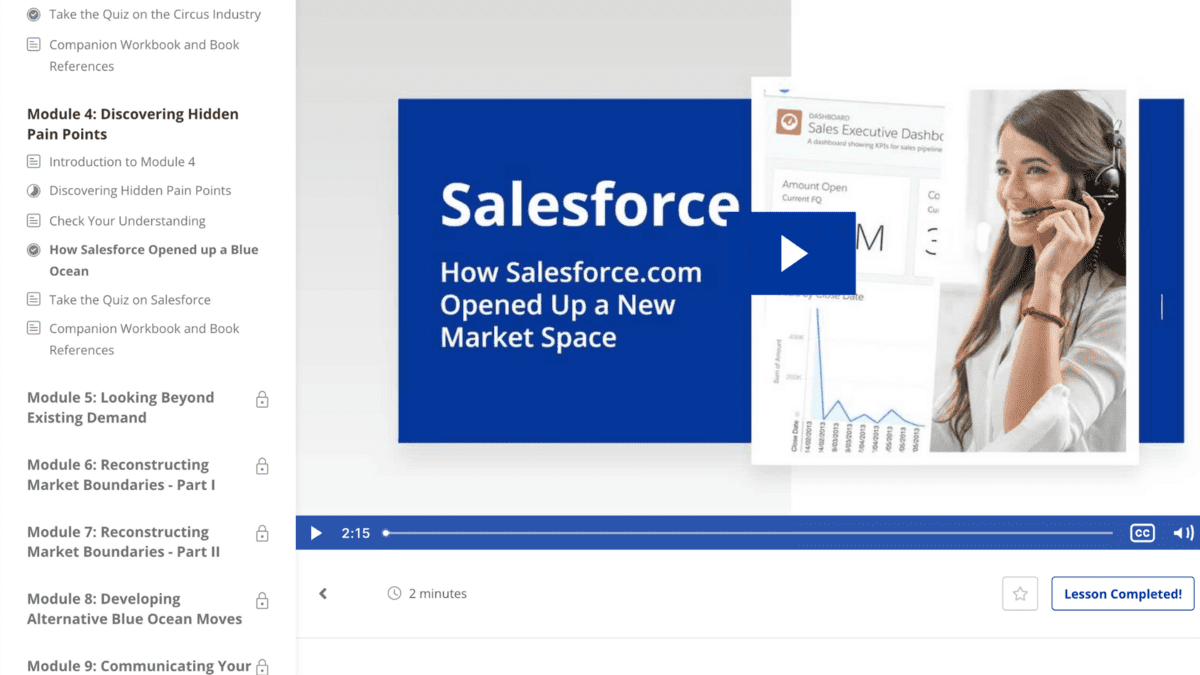1200x675 pixels.
Task: Click check icon beside How Salesforce Opened lesson
Action: pyautogui.click(x=34, y=250)
